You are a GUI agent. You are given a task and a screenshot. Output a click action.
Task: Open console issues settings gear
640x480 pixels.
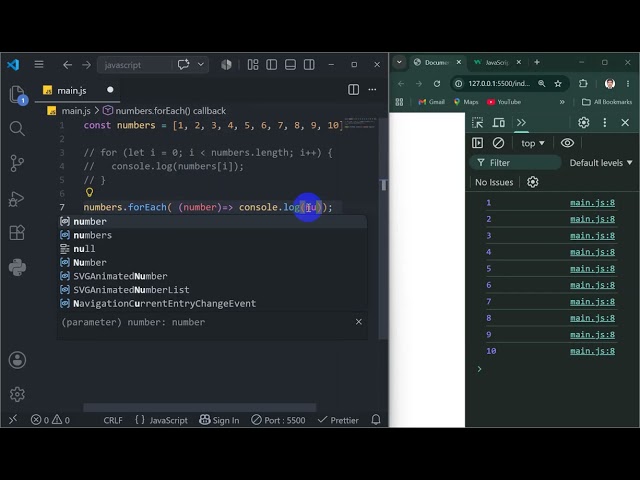(x=533, y=182)
